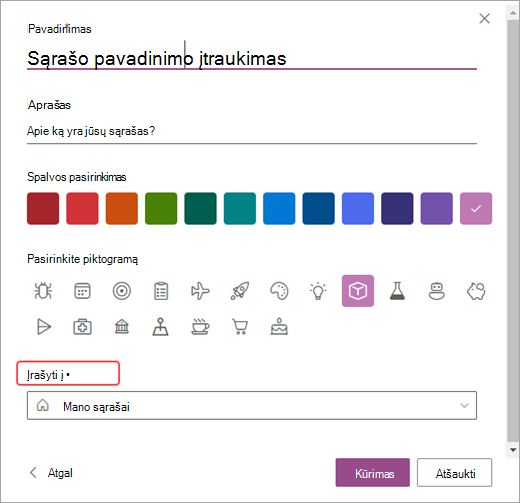520x503 pixels.
Task: Choose the lab flask icon
Action: click(397, 291)
